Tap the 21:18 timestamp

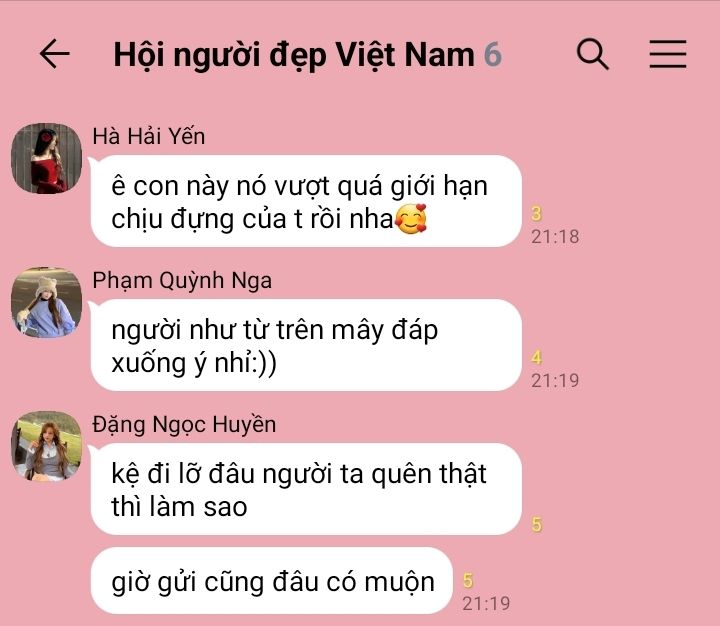pyautogui.click(x=555, y=237)
